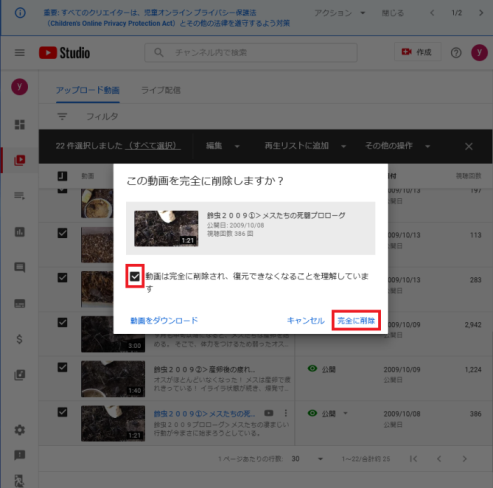
Task: Click the exit Studio icon at sidebar bottom
Action: (x=20, y=481)
